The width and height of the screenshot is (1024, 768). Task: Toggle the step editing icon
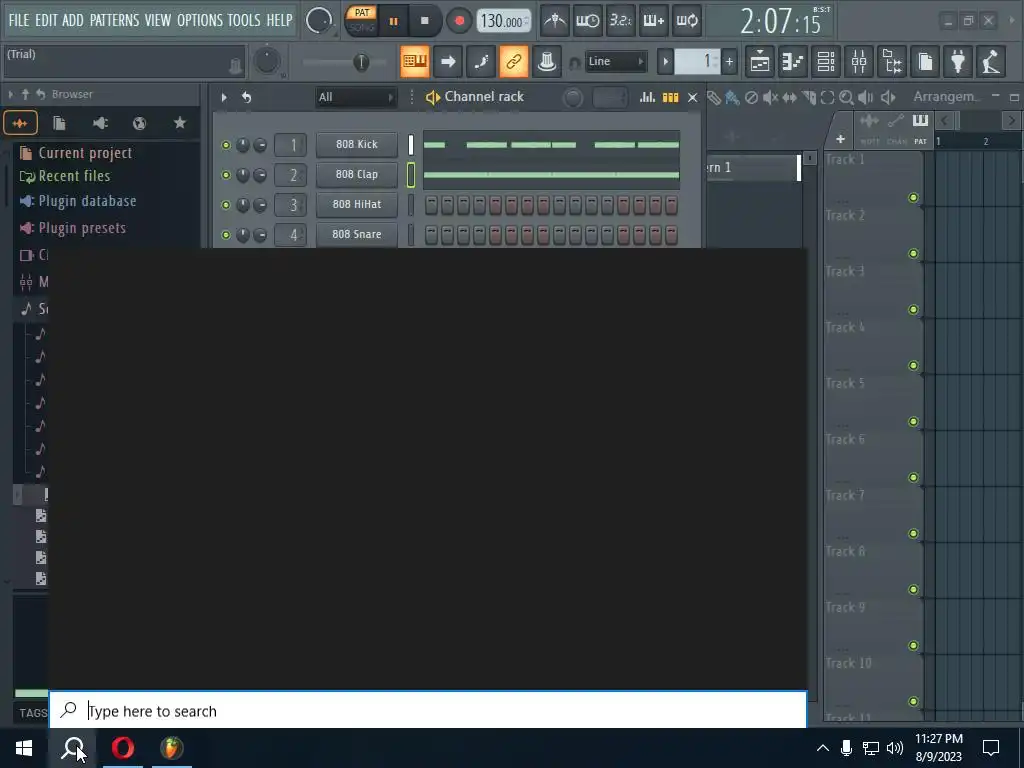[481, 61]
